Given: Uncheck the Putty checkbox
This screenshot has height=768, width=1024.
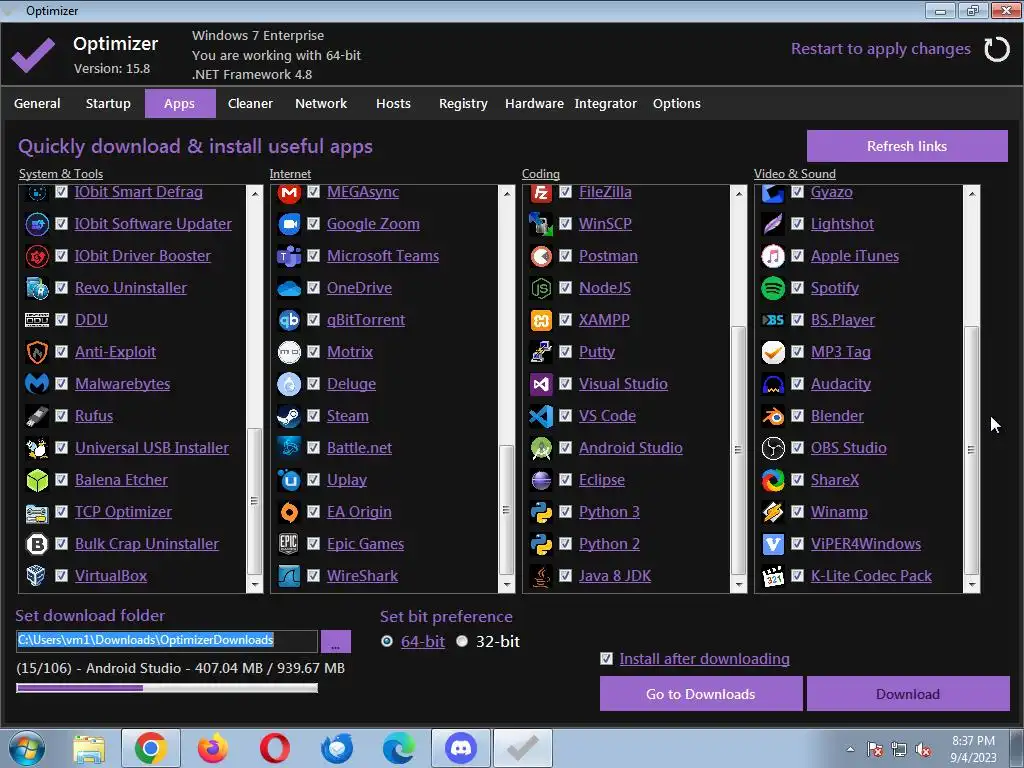Looking at the screenshot, I should point(566,351).
